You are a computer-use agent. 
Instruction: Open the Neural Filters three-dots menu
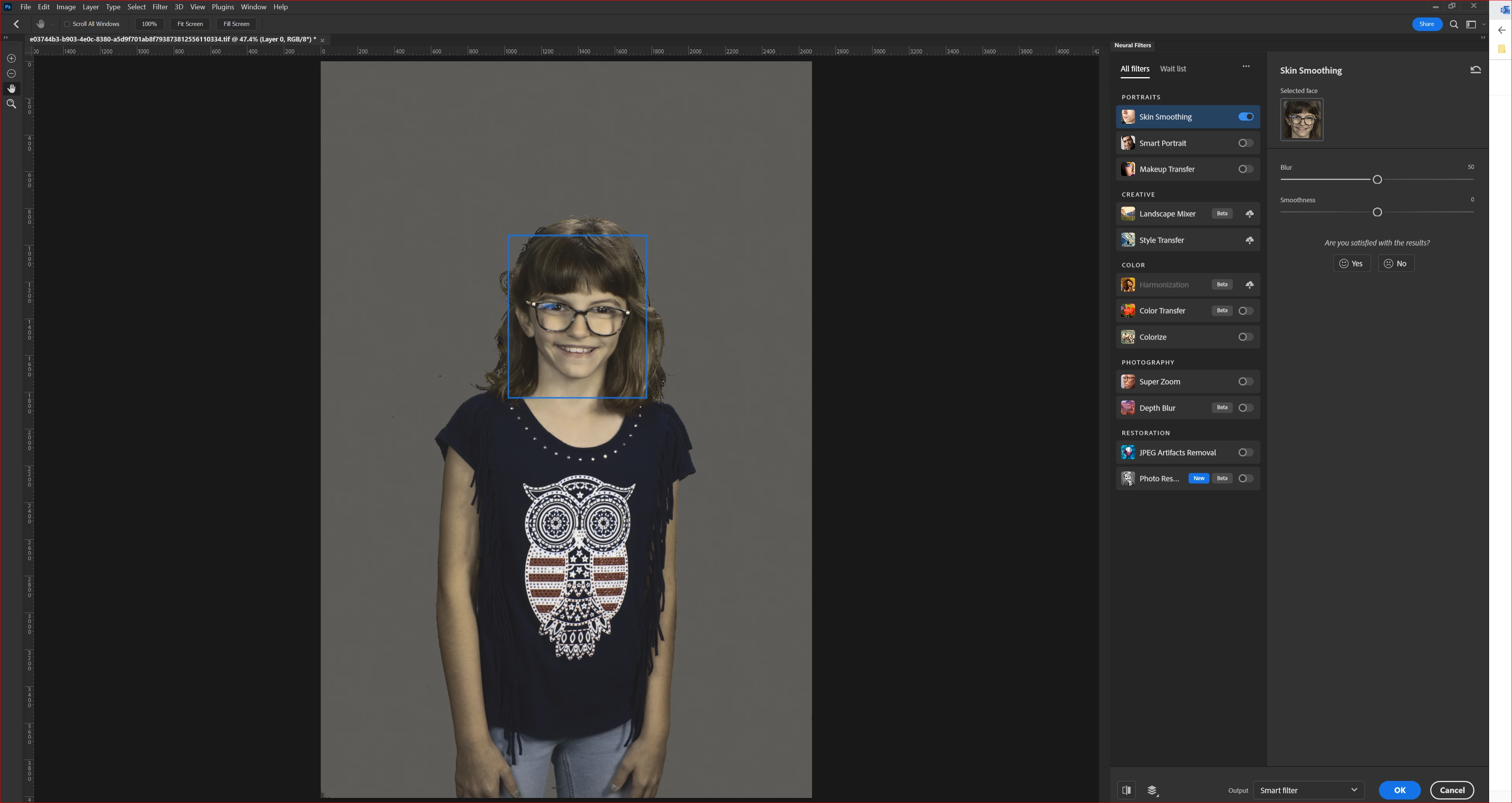[1246, 66]
